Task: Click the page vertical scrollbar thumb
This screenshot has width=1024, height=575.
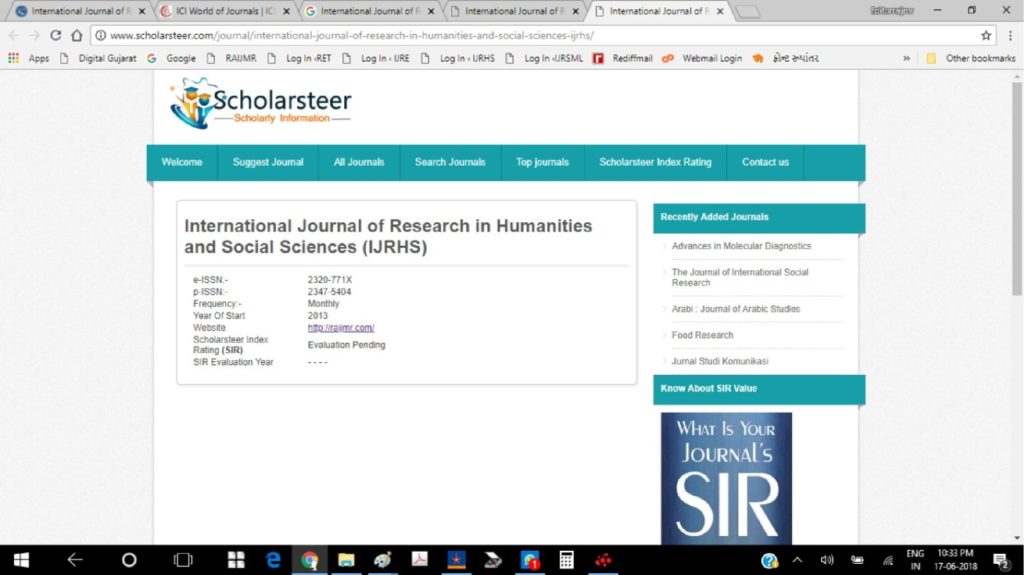Action: [1017, 189]
